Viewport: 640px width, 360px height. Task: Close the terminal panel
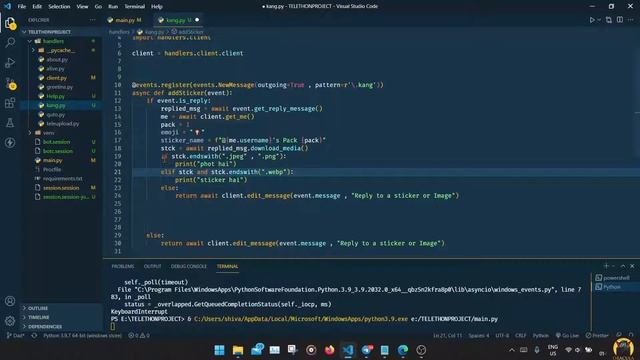[x=632, y=266]
